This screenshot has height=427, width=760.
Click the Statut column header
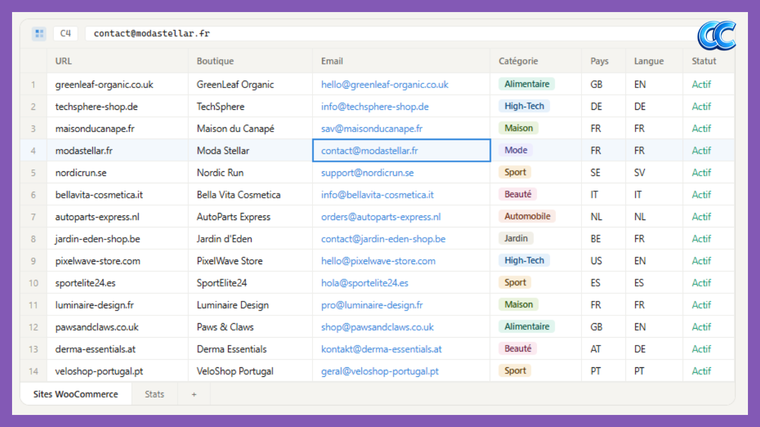click(704, 61)
